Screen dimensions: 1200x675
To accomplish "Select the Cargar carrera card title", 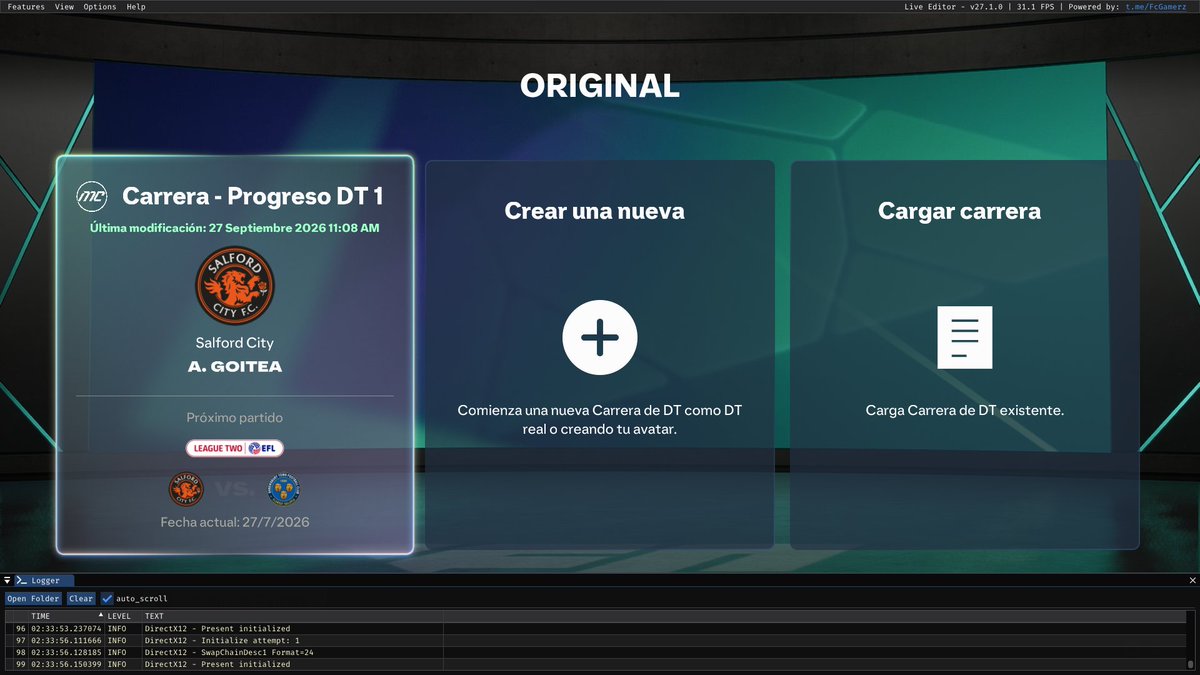I will tap(960, 211).
